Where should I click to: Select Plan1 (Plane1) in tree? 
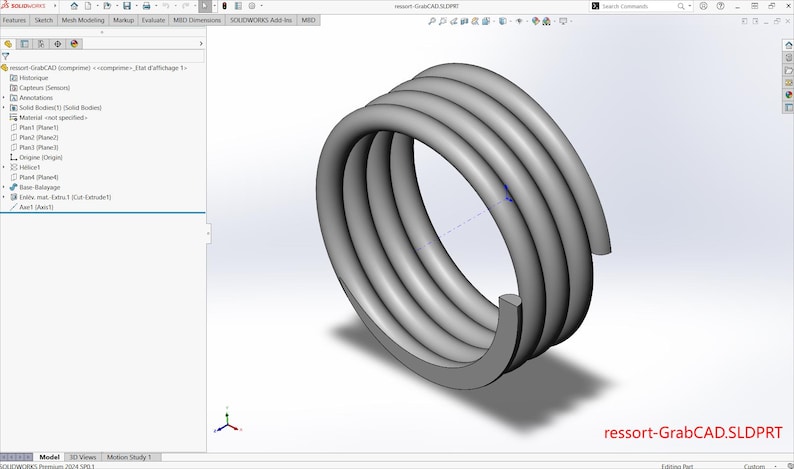(34, 128)
